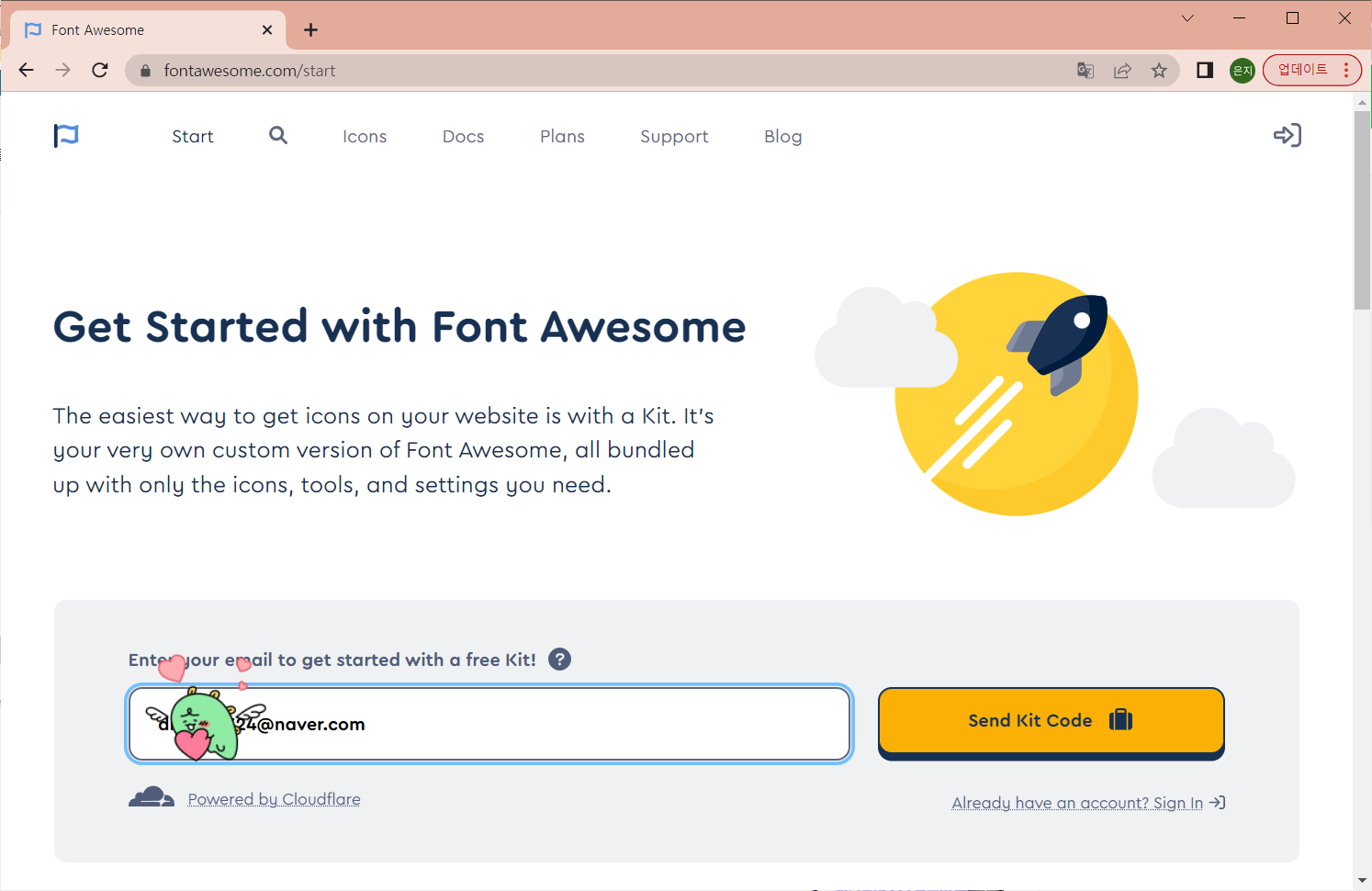
Task: Open a new tab with plus button
Action: point(311,29)
